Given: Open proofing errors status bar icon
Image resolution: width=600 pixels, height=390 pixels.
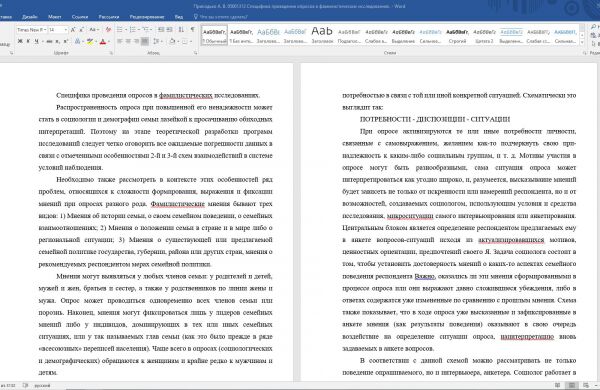Looking at the screenshot, I should tap(25, 385).
